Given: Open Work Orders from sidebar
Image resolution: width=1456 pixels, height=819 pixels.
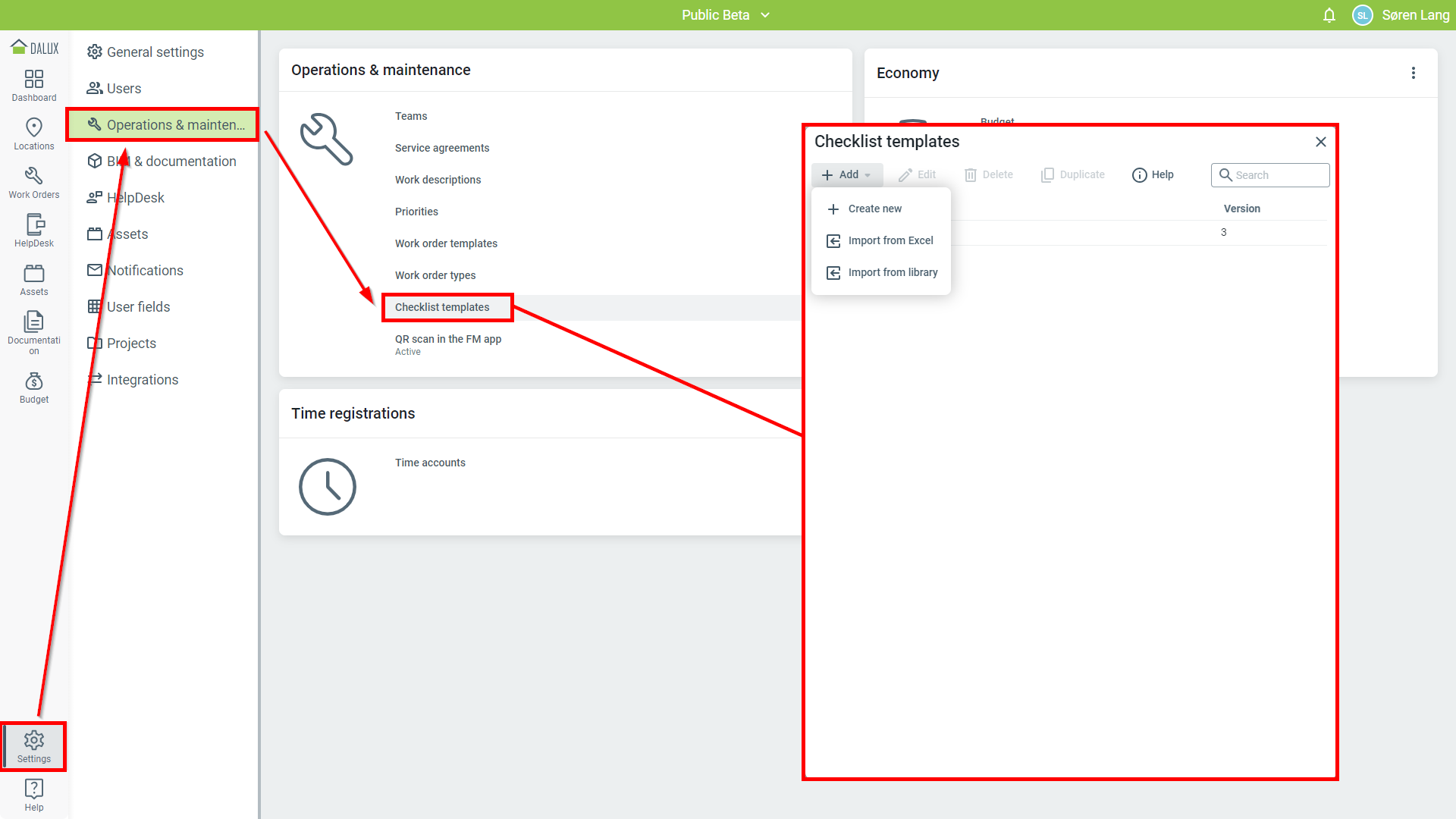Looking at the screenshot, I should pos(34,183).
